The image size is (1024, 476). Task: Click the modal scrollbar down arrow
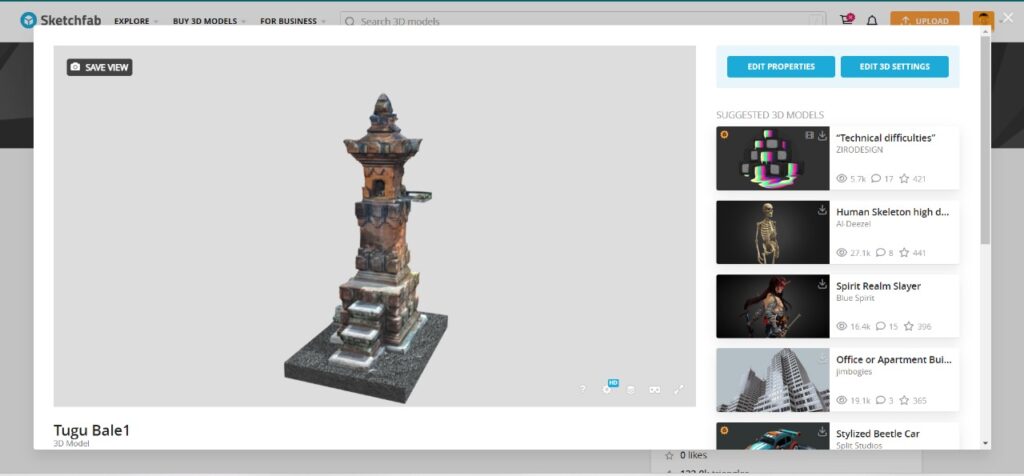click(x=985, y=444)
